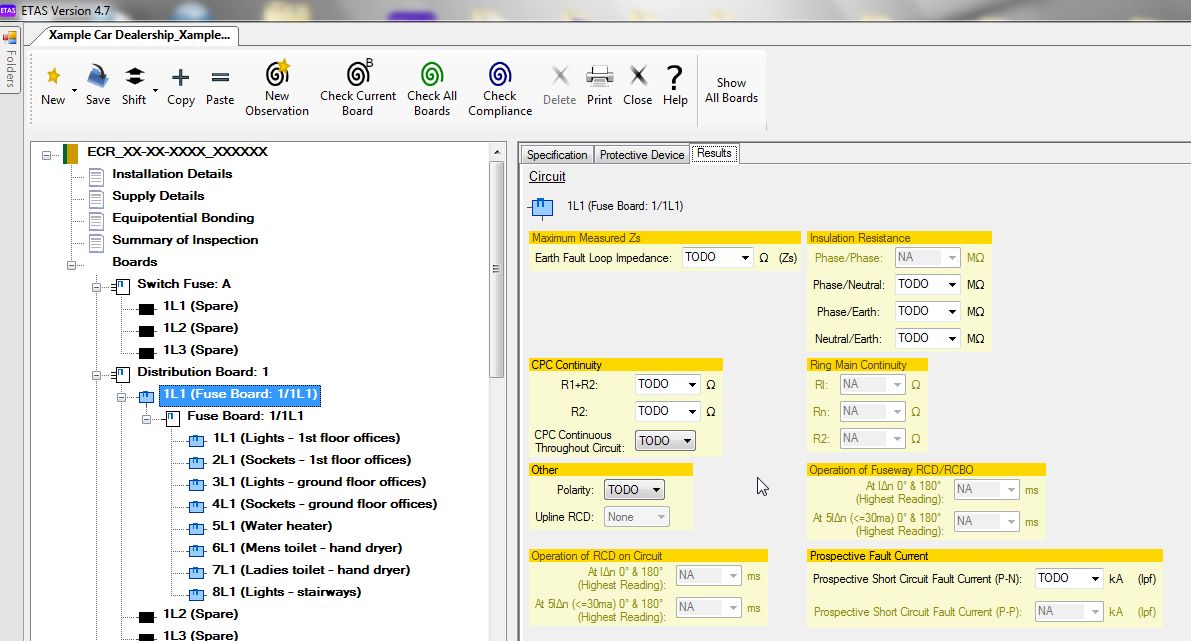Screen dimensions: 1191x641
Task: Click the Distribution Board: 1 icon
Action: pyautogui.click(x=121, y=374)
